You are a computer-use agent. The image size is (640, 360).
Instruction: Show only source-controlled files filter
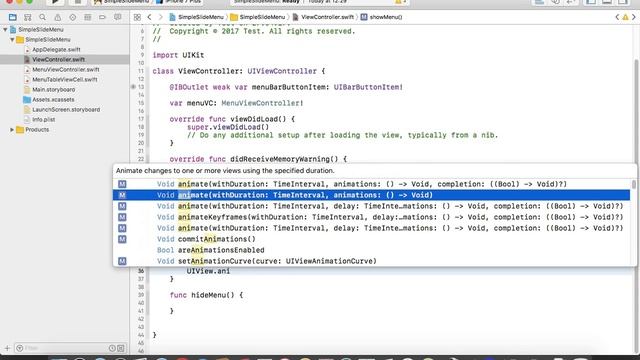click(x=121, y=348)
